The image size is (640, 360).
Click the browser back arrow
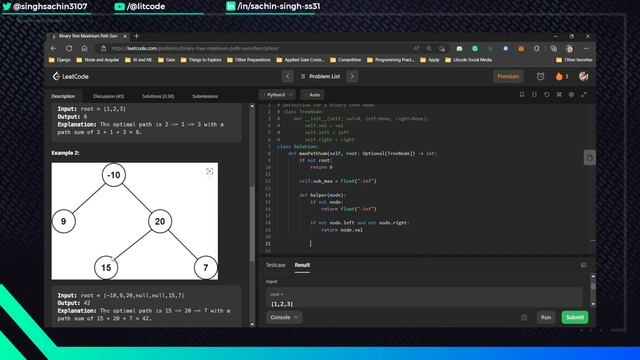coord(53,48)
